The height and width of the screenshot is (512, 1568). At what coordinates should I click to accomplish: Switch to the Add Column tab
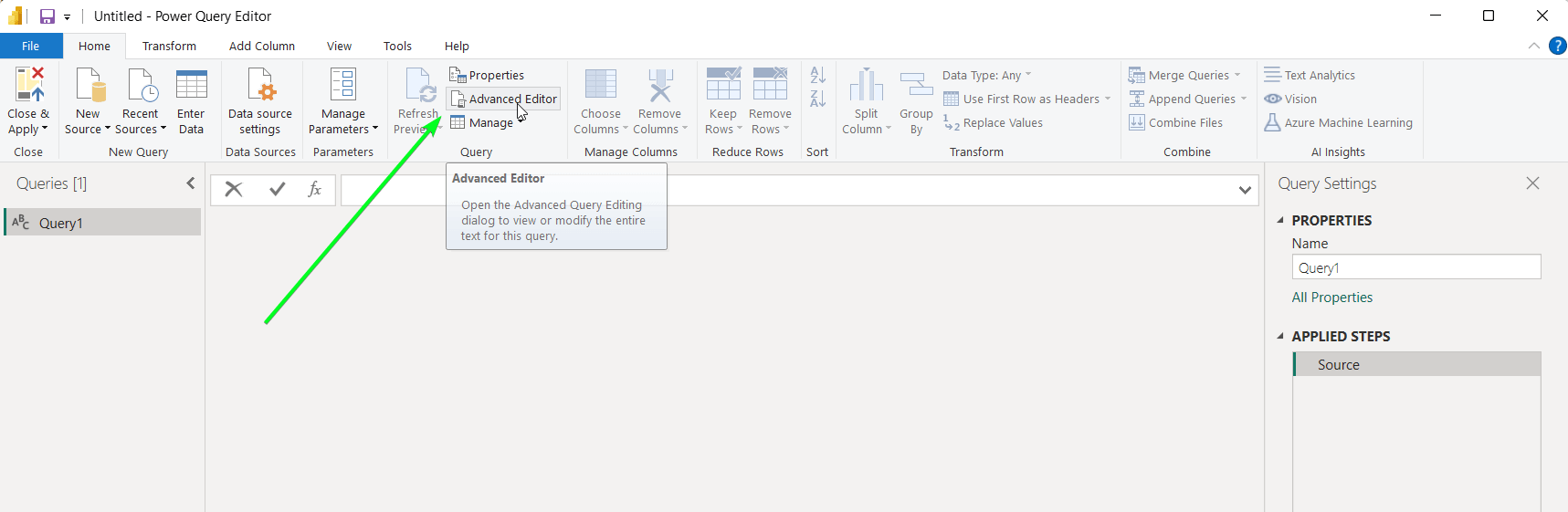tap(262, 46)
